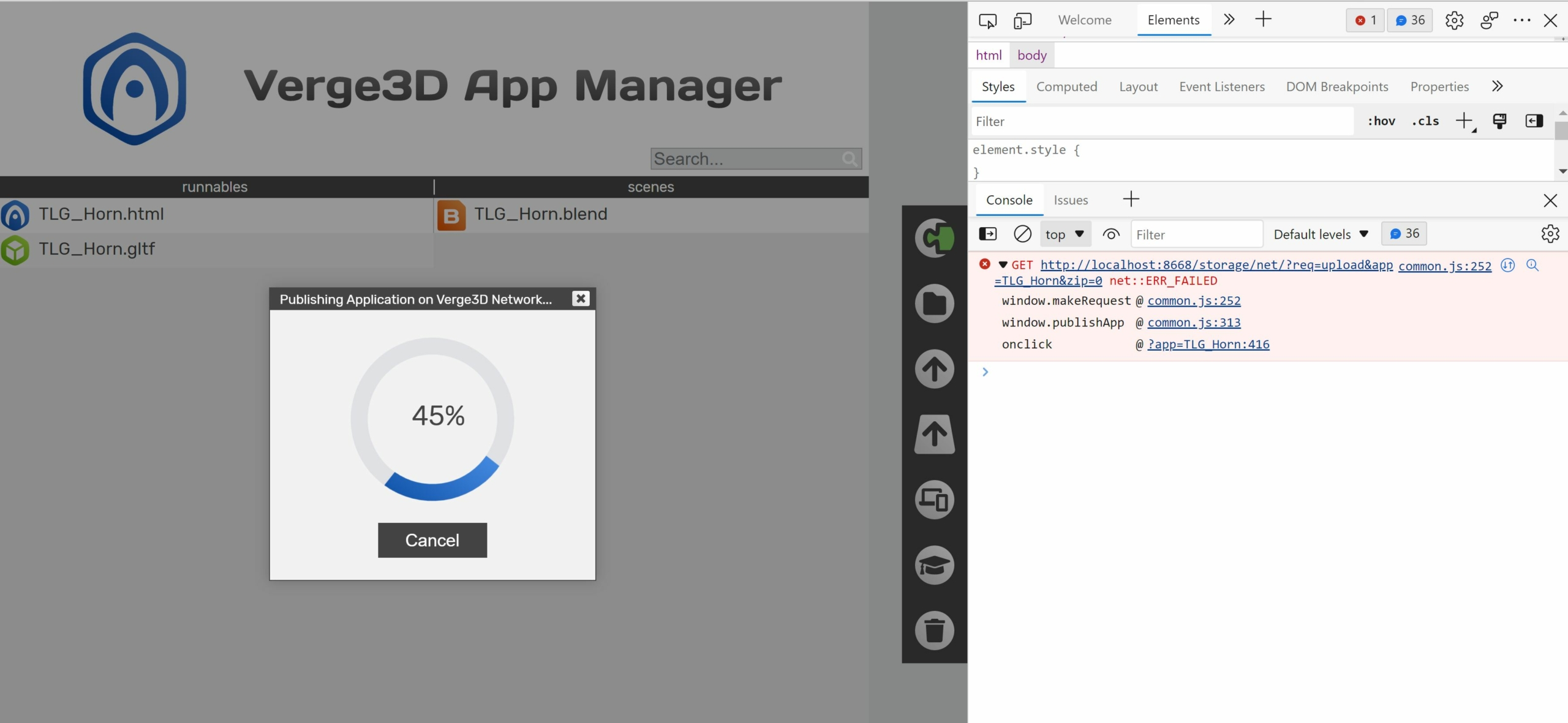The image size is (1568, 723).
Task: Toggle the console sidebar panel icon
Action: 987,234
